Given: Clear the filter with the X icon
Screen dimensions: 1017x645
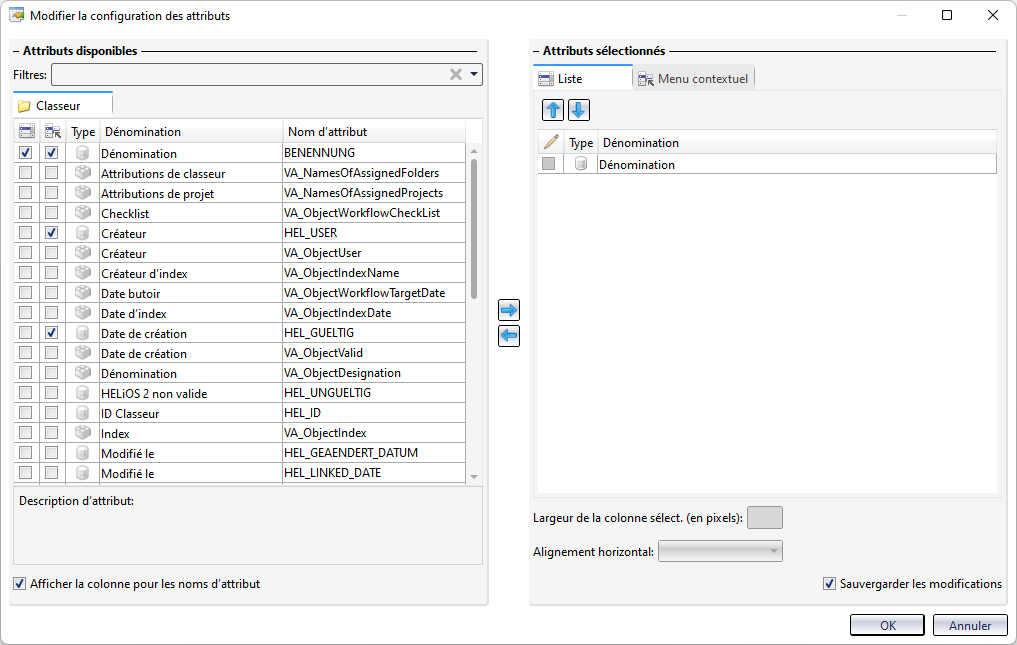Looking at the screenshot, I should [456, 74].
